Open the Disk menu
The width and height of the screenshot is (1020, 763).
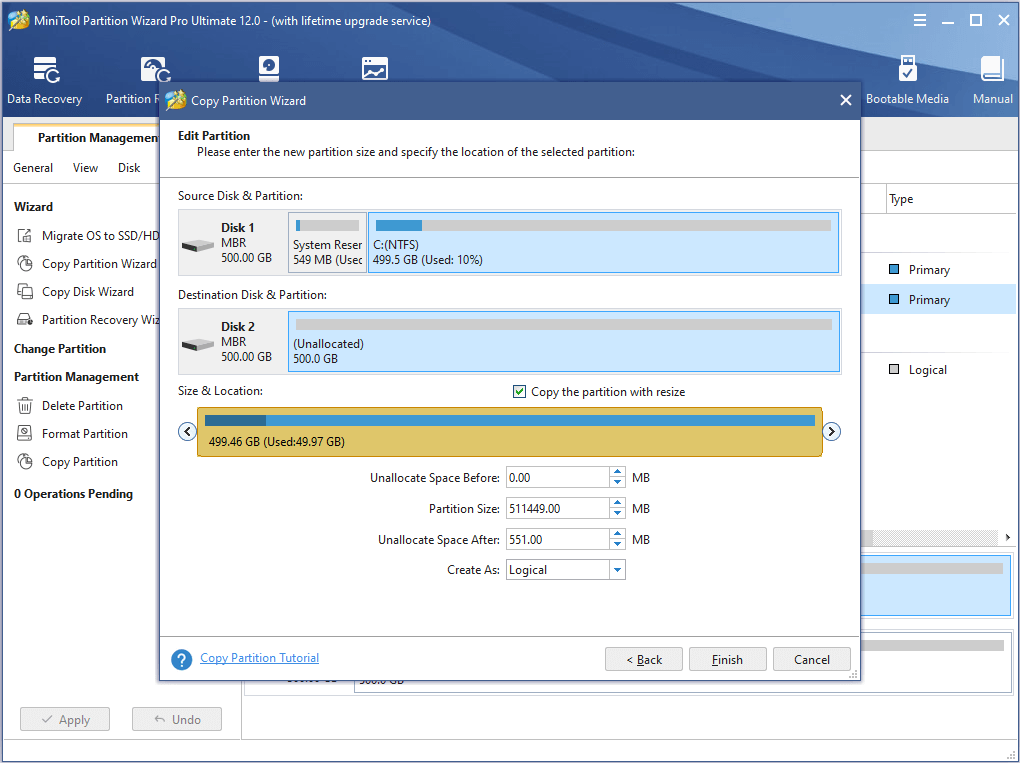pyautogui.click(x=129, y=168)
